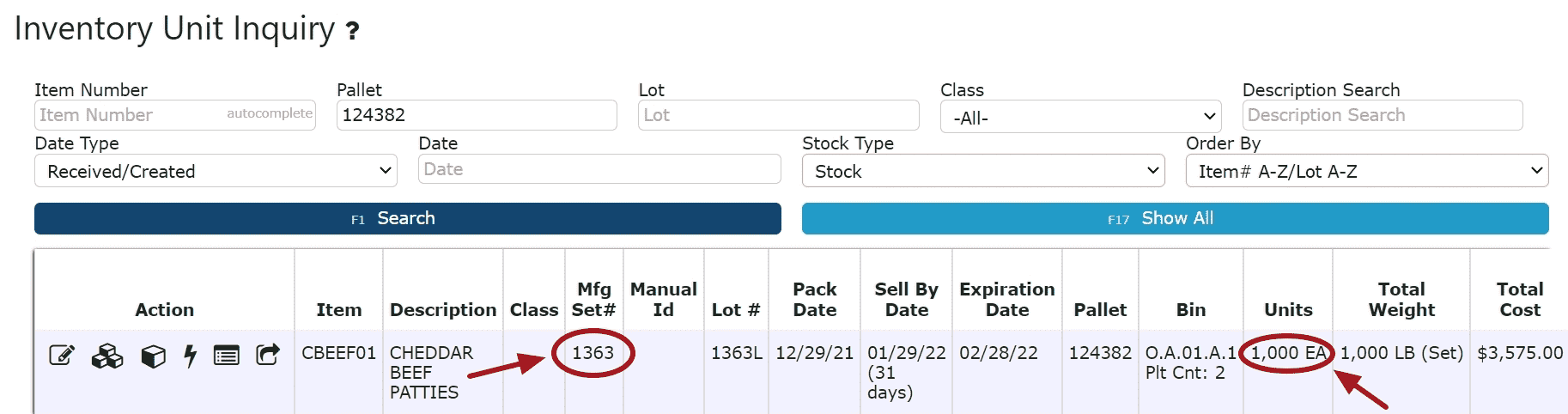The height and width of the screenshot is (414, 1568).
Task: Click the list window icon in Action column
Action: pos(227,355)
